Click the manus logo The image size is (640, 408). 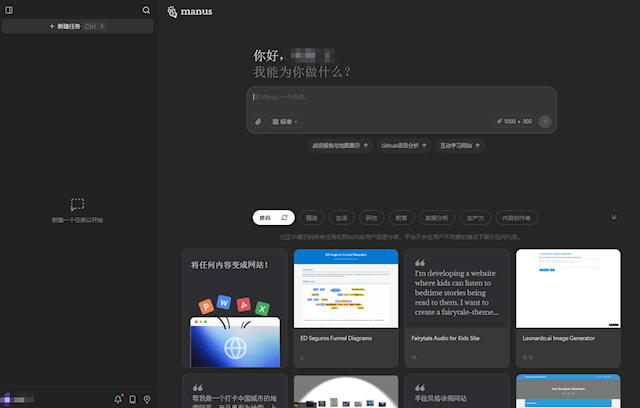pyautogui.click(x=190, y=11)
